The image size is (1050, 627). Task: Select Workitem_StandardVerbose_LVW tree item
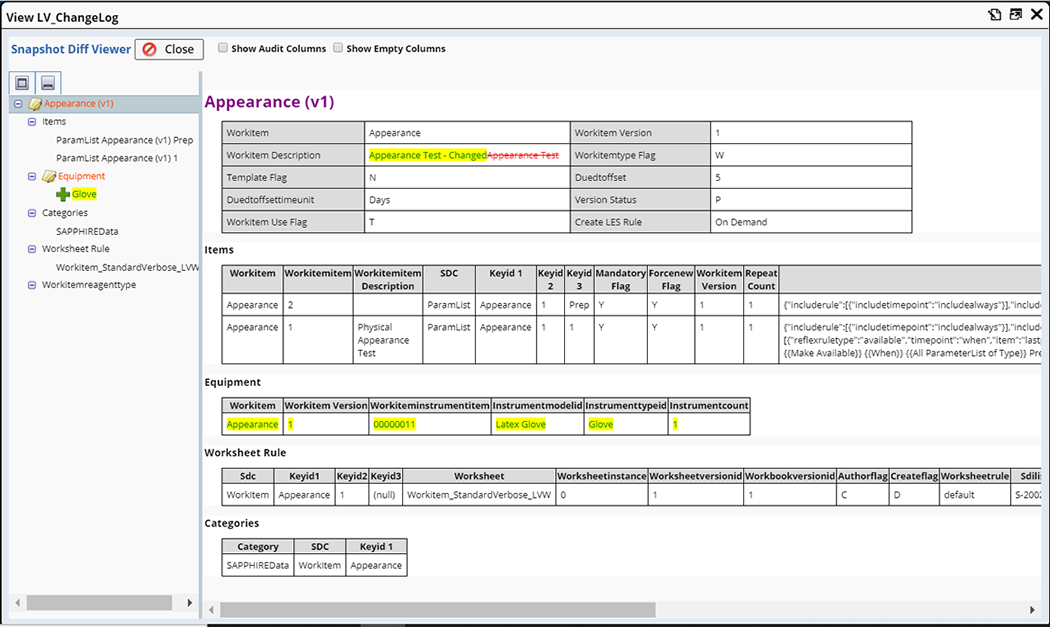click(127, 267)
